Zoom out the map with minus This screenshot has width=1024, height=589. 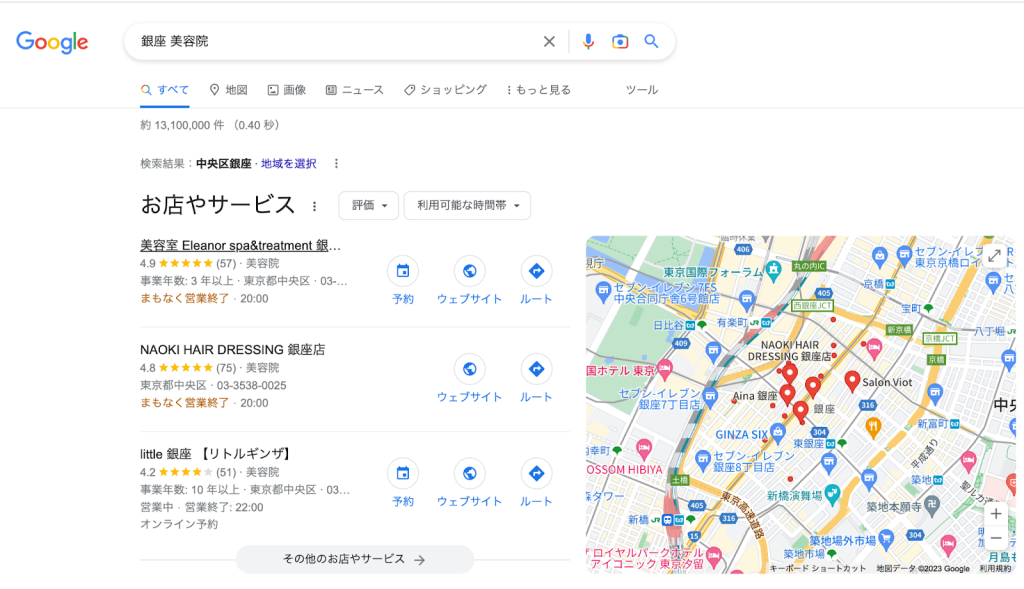(x=996, y=539)
